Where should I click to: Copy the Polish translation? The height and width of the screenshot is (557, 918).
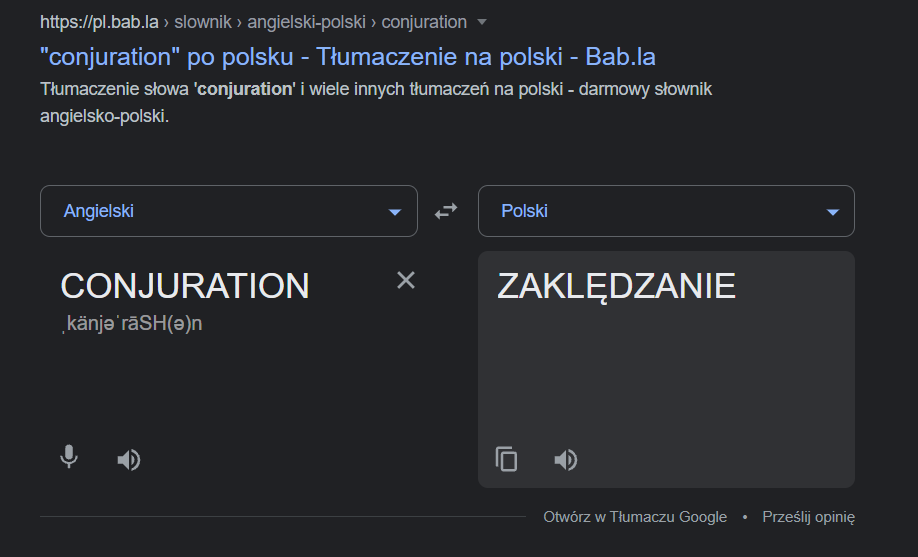[x=506, y=459]
